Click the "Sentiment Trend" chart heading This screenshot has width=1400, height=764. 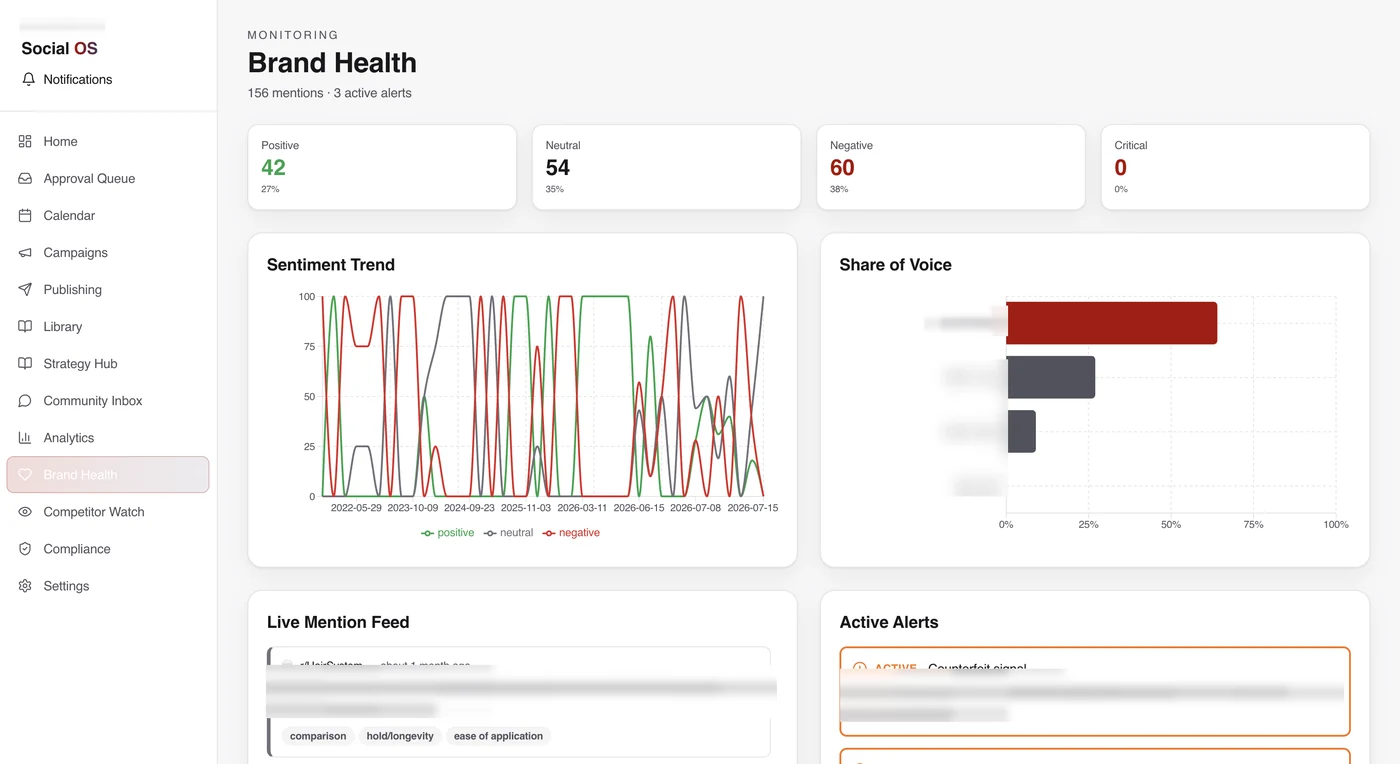click(x=331, y=265)
